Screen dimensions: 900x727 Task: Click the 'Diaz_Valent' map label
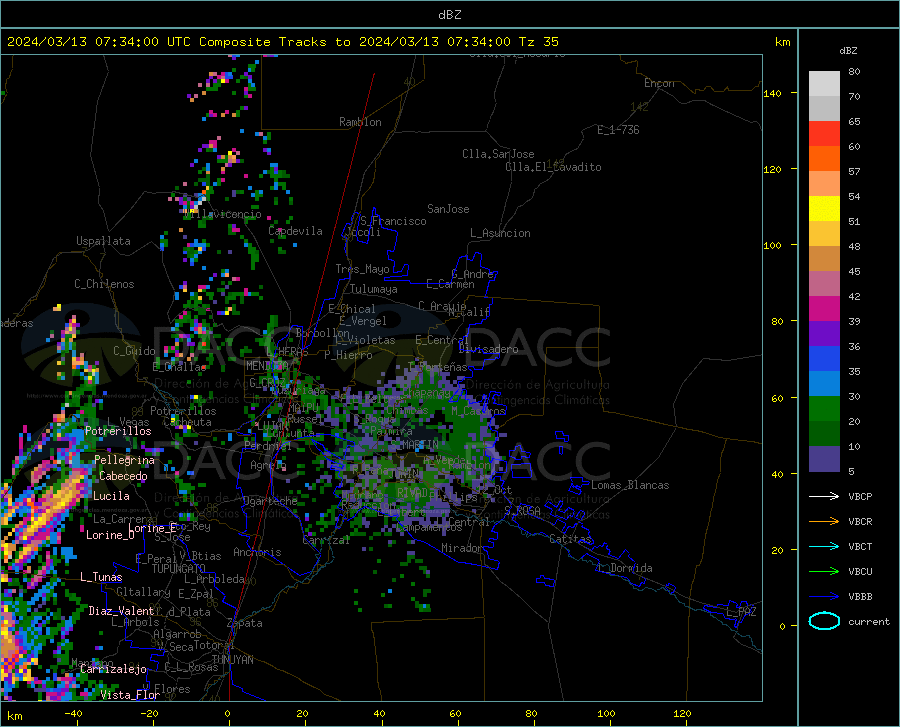click(121, 611)
